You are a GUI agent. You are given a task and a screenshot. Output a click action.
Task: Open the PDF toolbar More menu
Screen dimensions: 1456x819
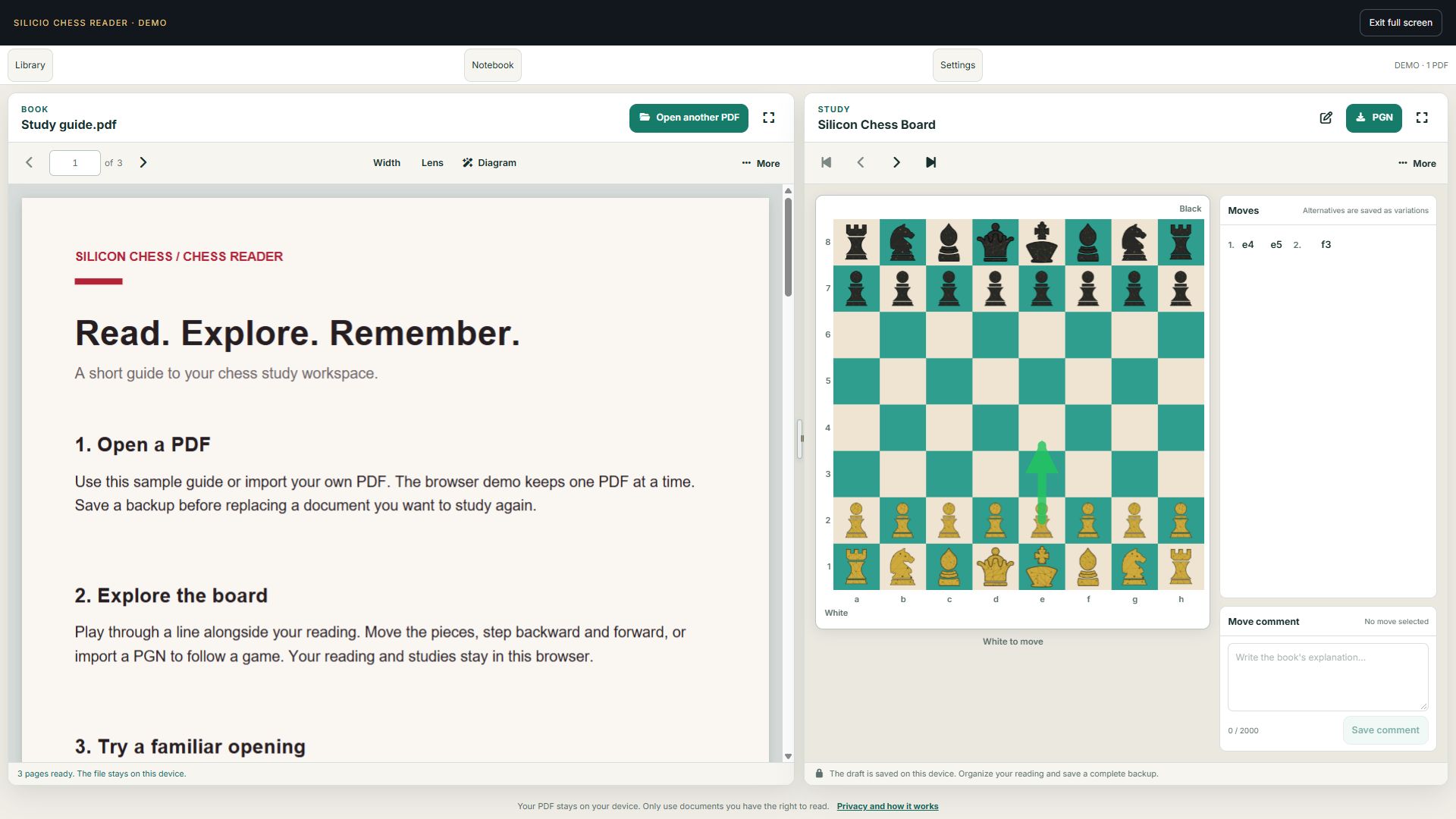coord(761,163)
